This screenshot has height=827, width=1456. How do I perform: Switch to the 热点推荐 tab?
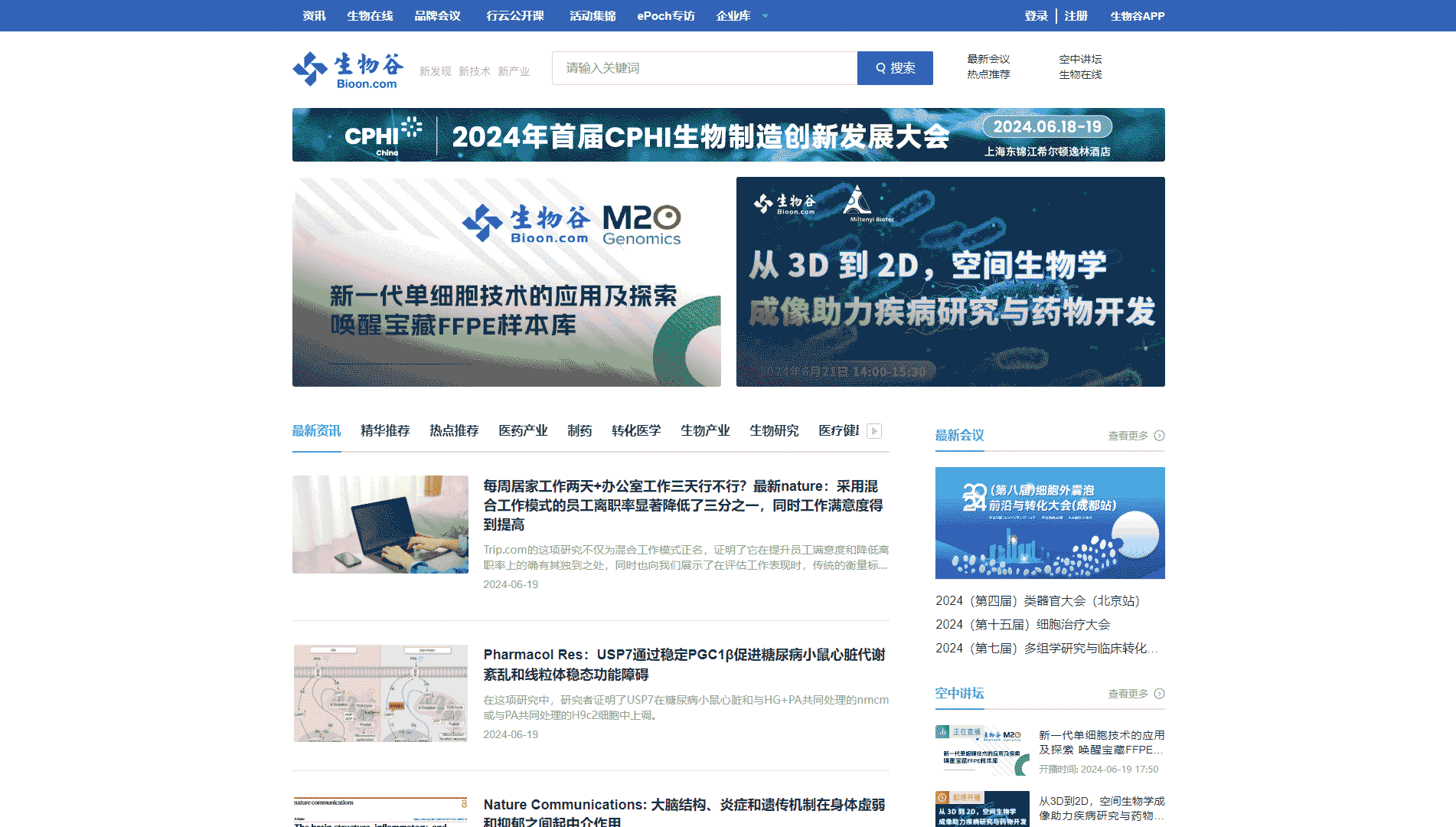pyautogui.click(x=454, y=430)
